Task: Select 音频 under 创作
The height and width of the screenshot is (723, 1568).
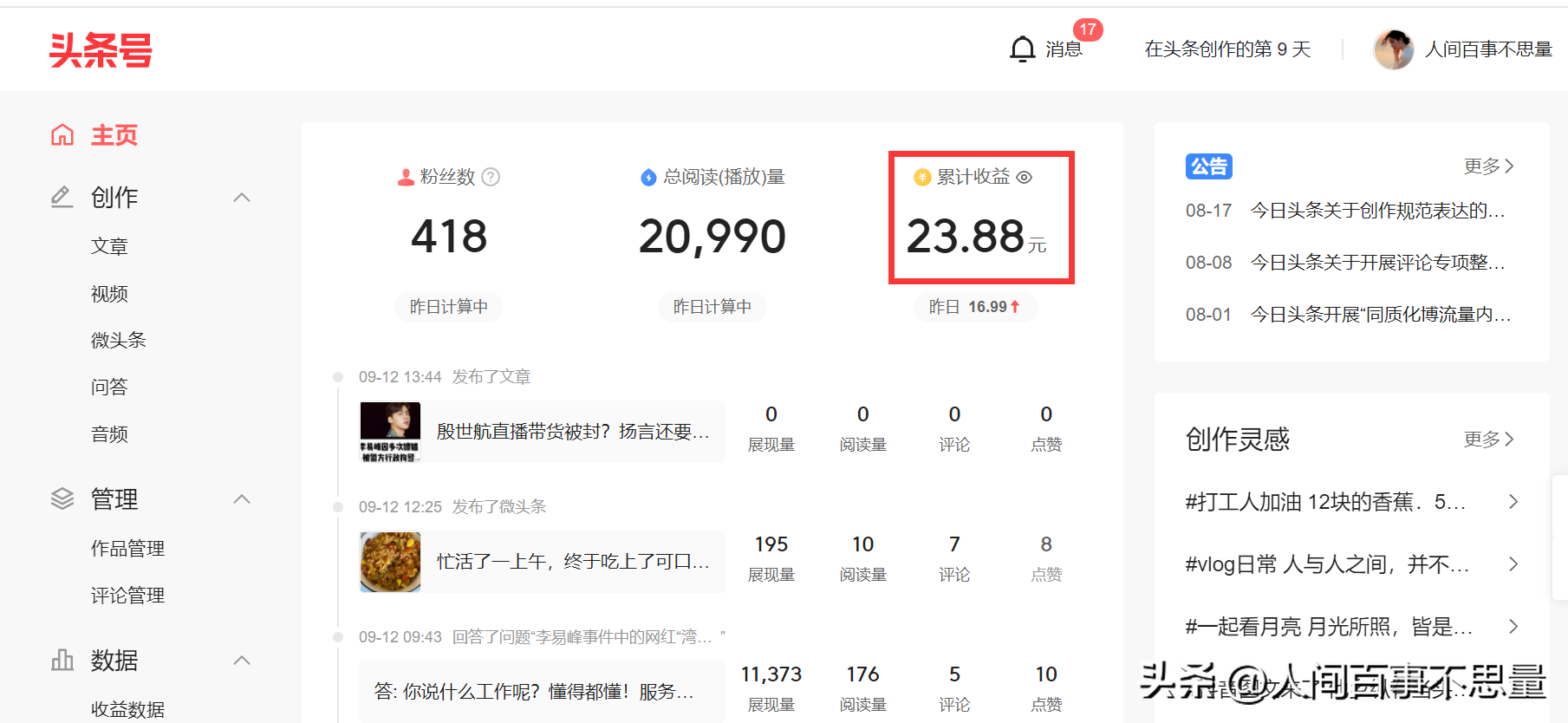Action: tap(109, 434)
